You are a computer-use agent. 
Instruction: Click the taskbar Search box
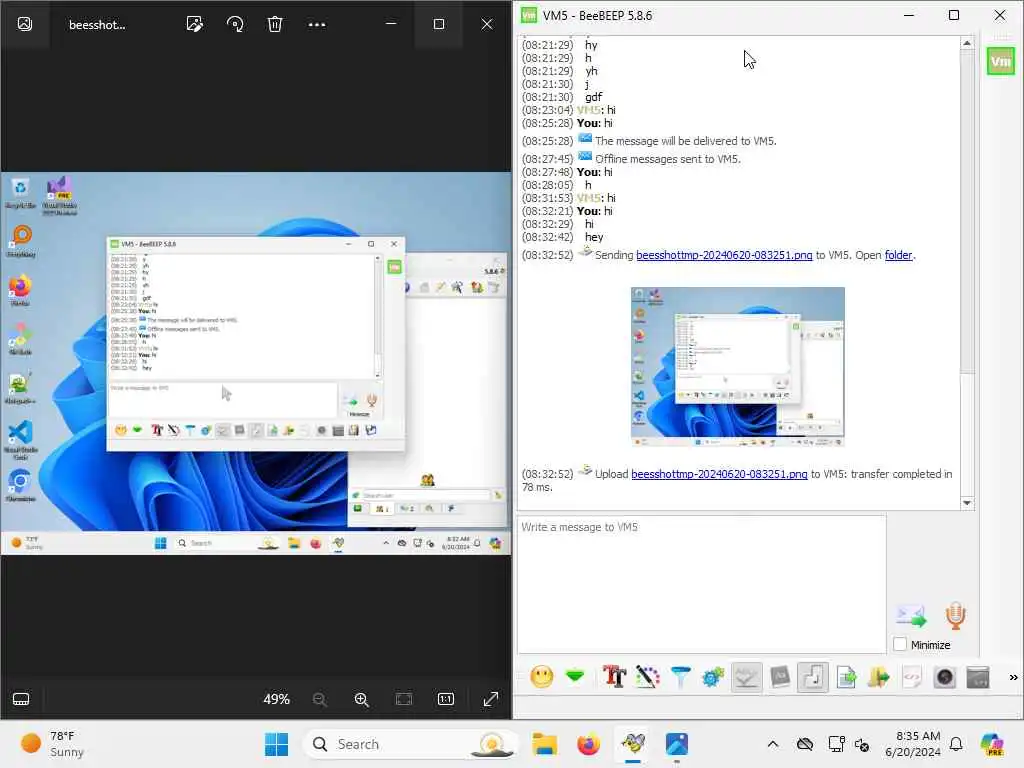click(410, 744)
